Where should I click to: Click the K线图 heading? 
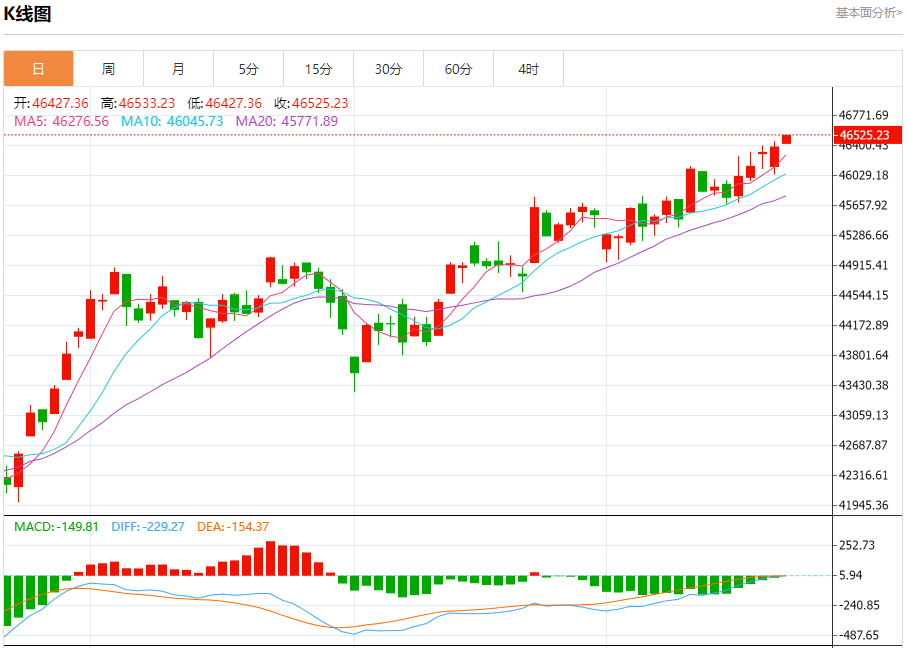(28, 14)
